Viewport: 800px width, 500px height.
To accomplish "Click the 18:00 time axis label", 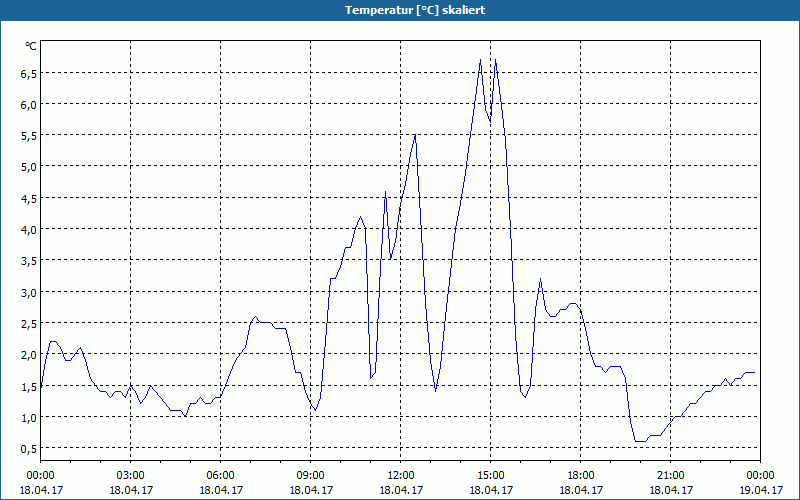I will (x=581, y=476).
